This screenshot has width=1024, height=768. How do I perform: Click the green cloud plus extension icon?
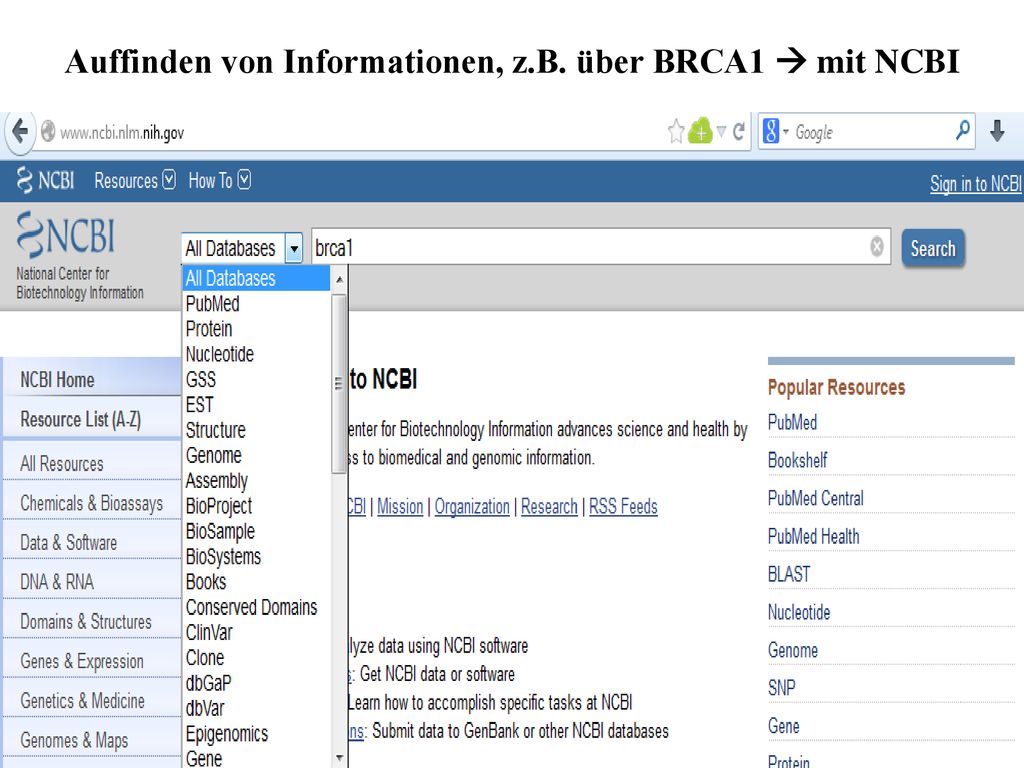click(700, 131)
